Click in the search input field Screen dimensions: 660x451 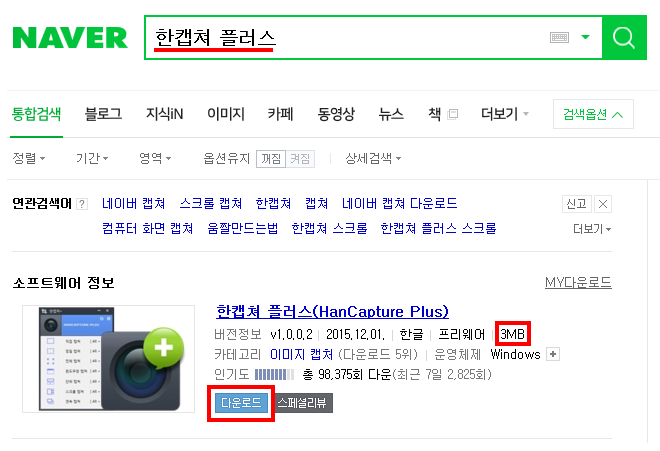(349, 37)
